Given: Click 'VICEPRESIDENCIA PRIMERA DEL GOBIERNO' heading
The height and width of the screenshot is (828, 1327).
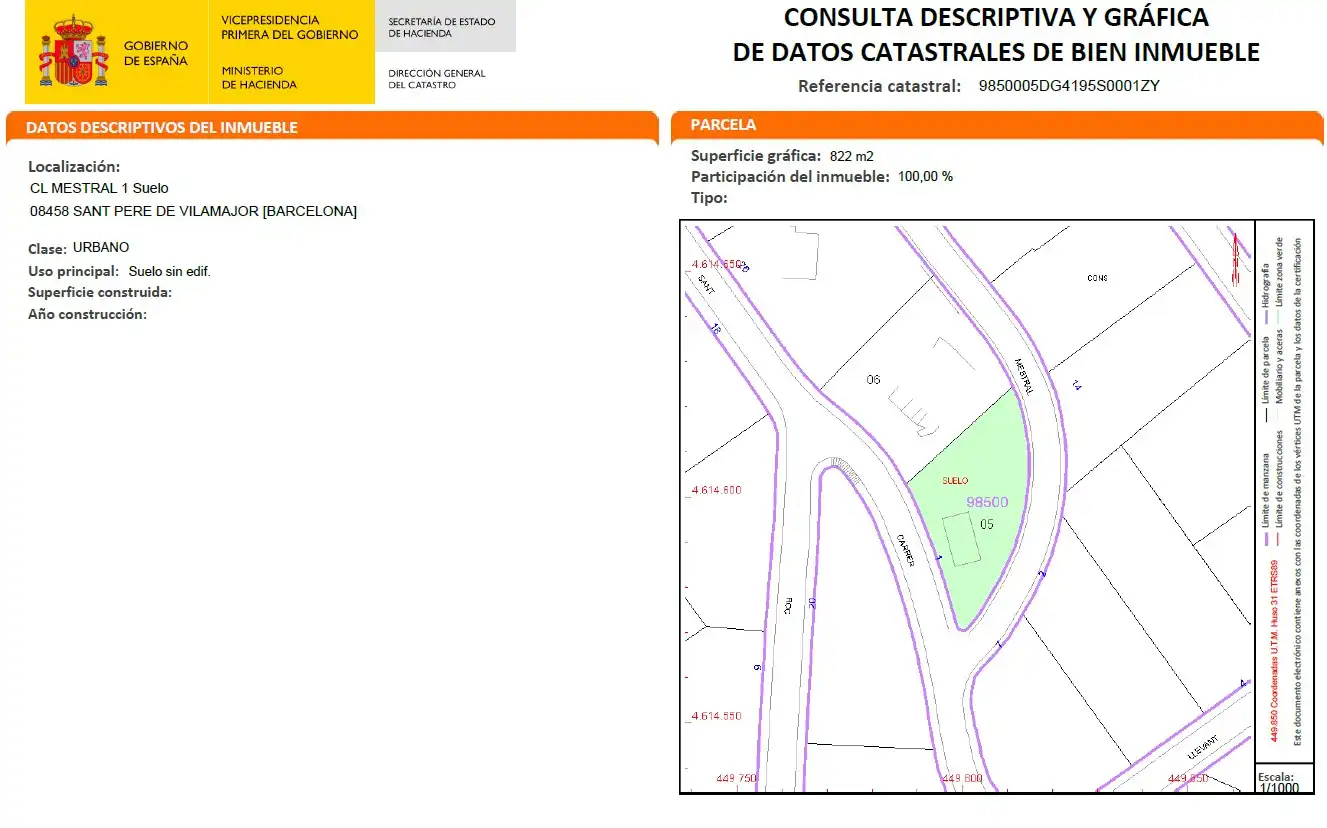Looking at the screenshot, I should tap(290, 27).
